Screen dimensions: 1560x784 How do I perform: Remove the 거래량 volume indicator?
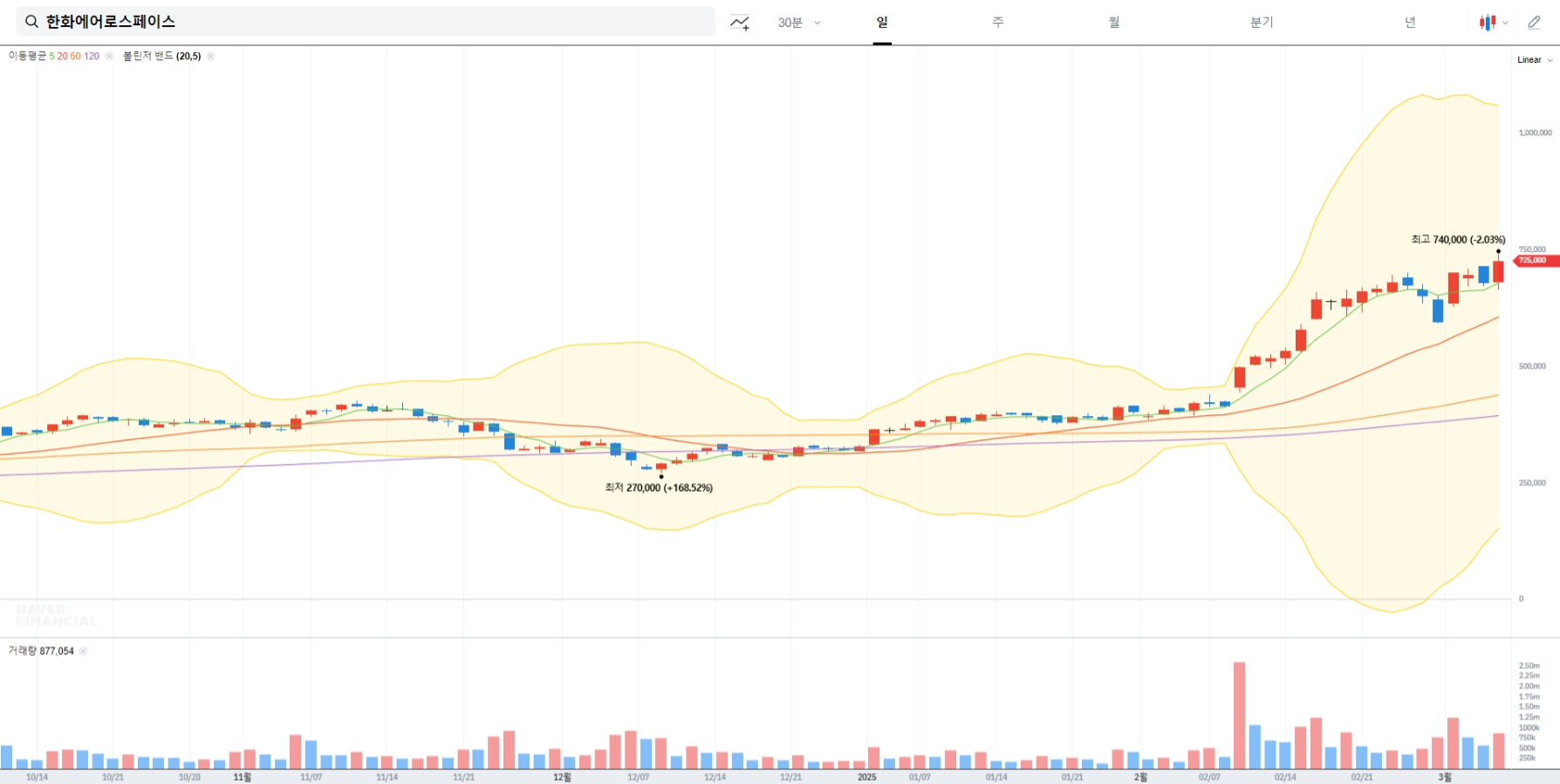tap(83, 651)
